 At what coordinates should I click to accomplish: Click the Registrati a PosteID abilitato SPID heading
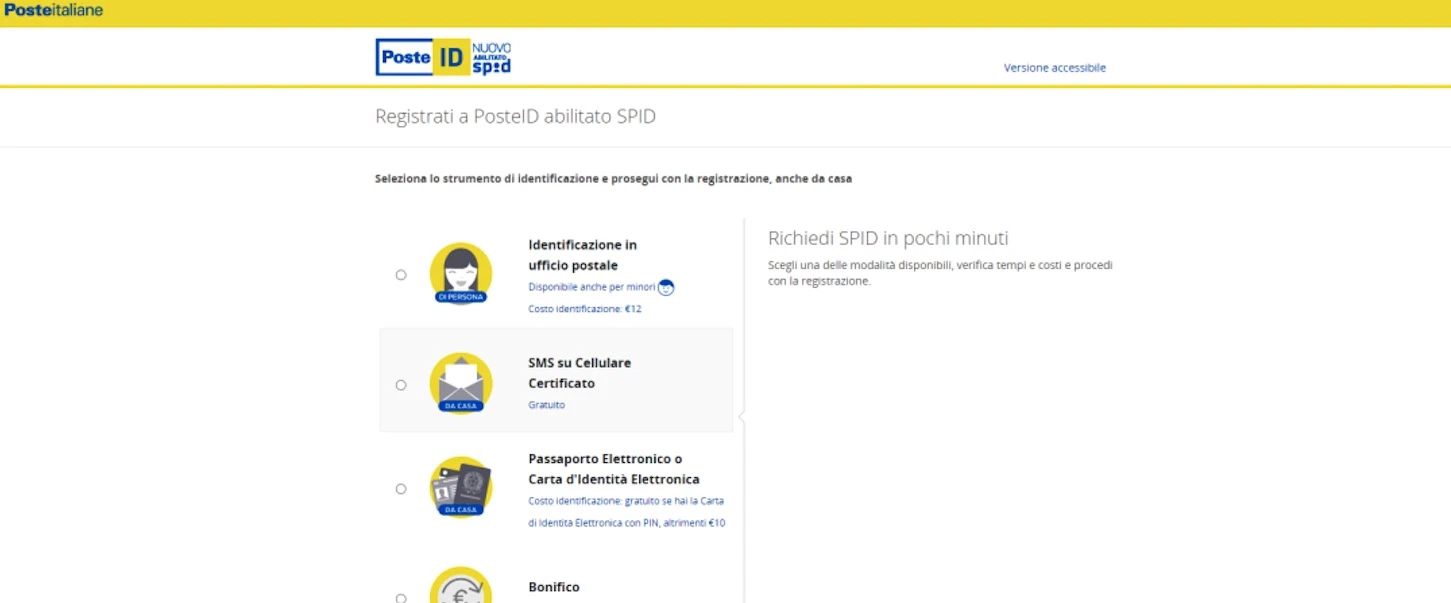click(516, 117)
